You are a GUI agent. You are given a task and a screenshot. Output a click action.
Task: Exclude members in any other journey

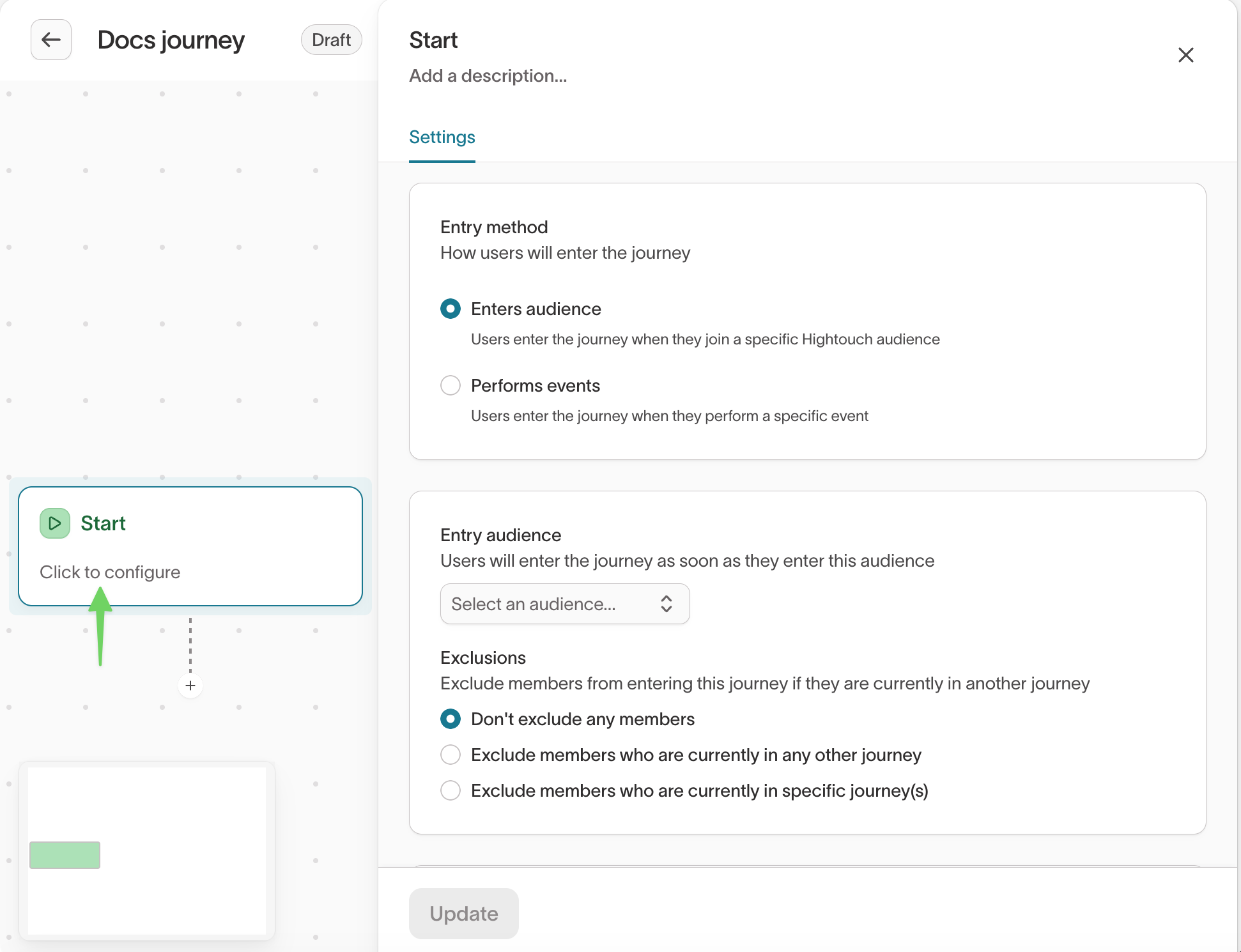[x=451, y=755]
